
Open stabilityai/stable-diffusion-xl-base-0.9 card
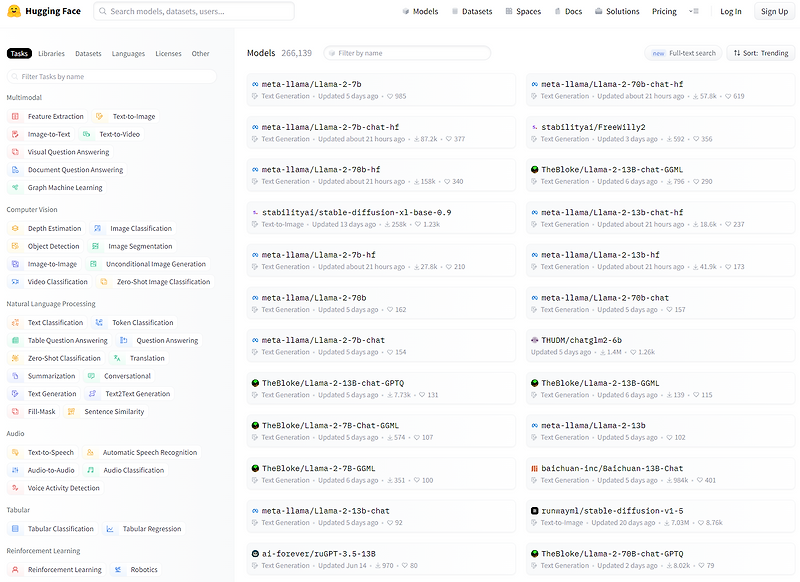[381, 218]
